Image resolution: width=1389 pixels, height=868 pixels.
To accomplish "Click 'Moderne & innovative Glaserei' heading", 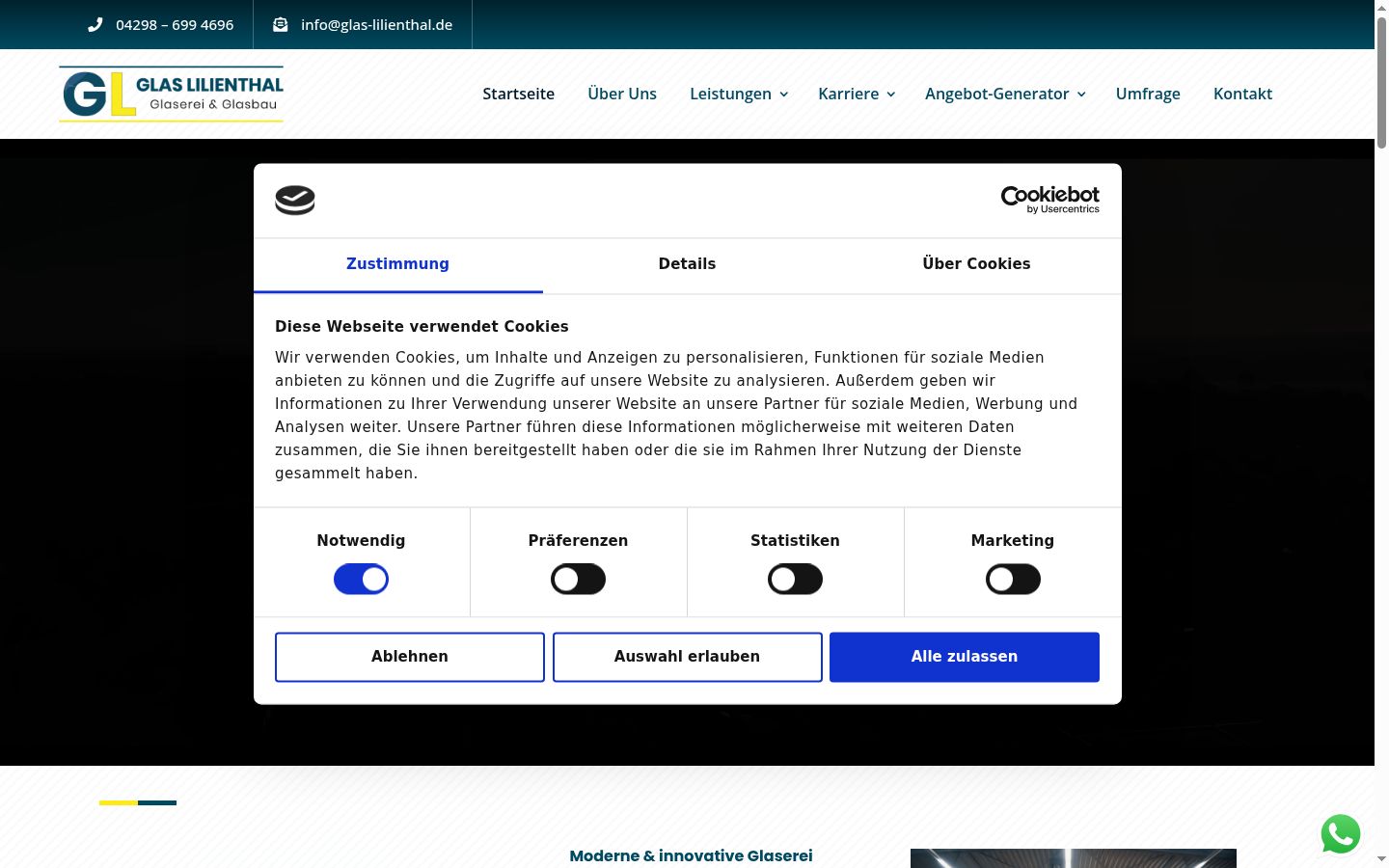I will (x=691, y=855).
